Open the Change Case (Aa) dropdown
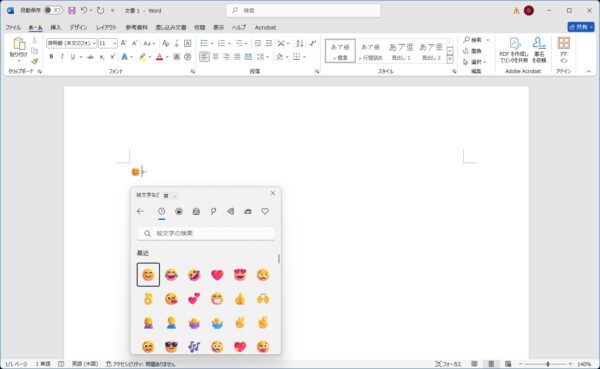The image size is (600, 369). pyautogui.click(x=149, y=43)
